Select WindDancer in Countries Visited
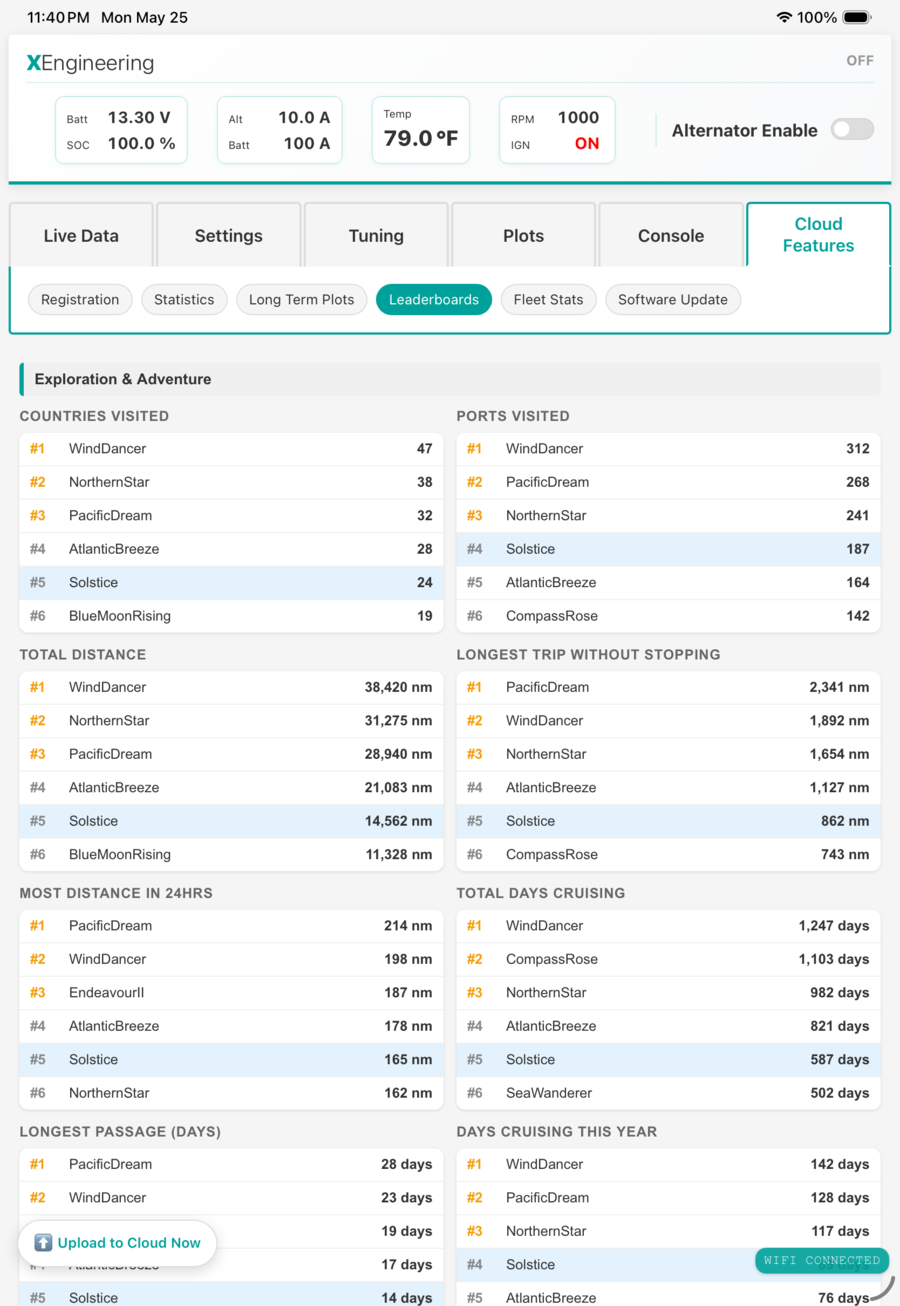This screenshot has height=1306, width=900. 231,449
